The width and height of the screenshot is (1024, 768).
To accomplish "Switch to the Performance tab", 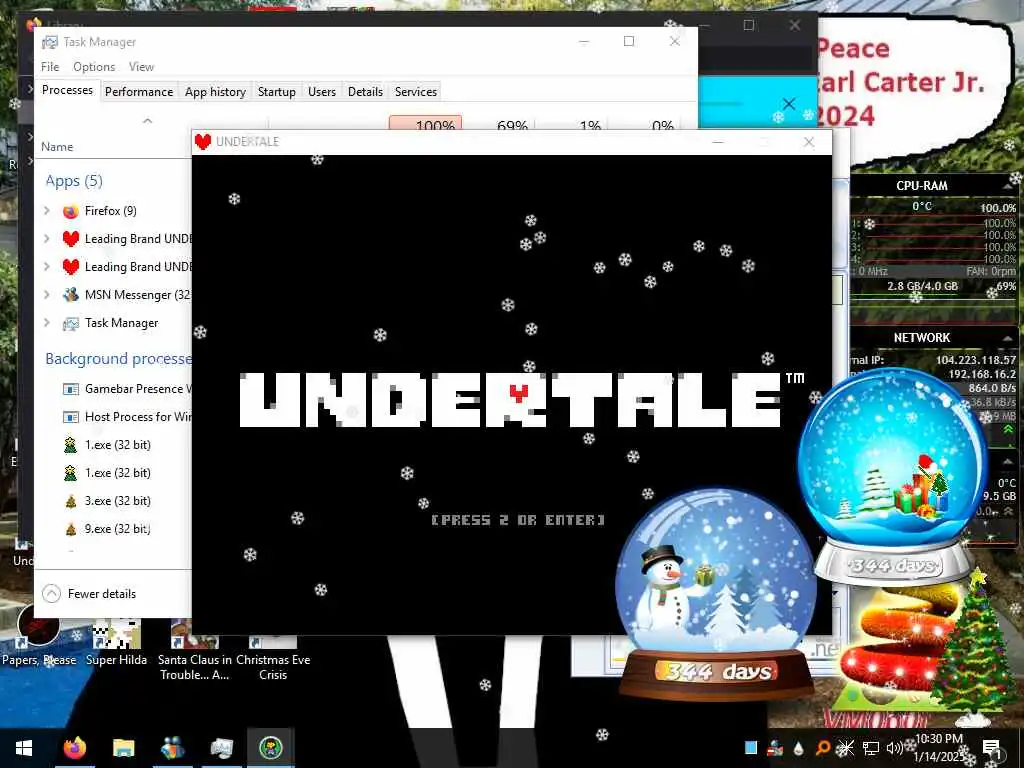I will 138,92.
